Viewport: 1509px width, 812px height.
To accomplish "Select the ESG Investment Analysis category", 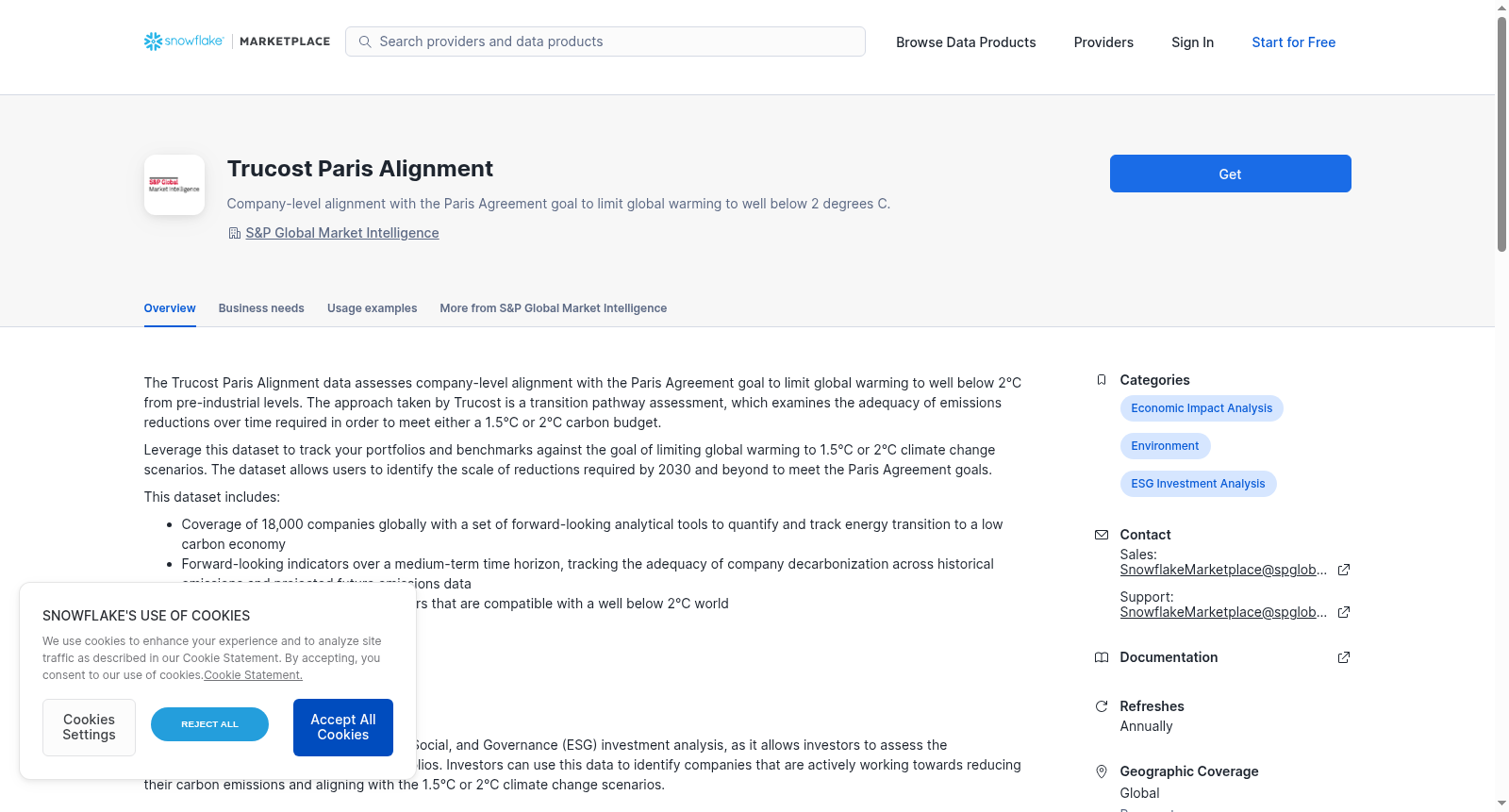I will tap(1198, 484).
